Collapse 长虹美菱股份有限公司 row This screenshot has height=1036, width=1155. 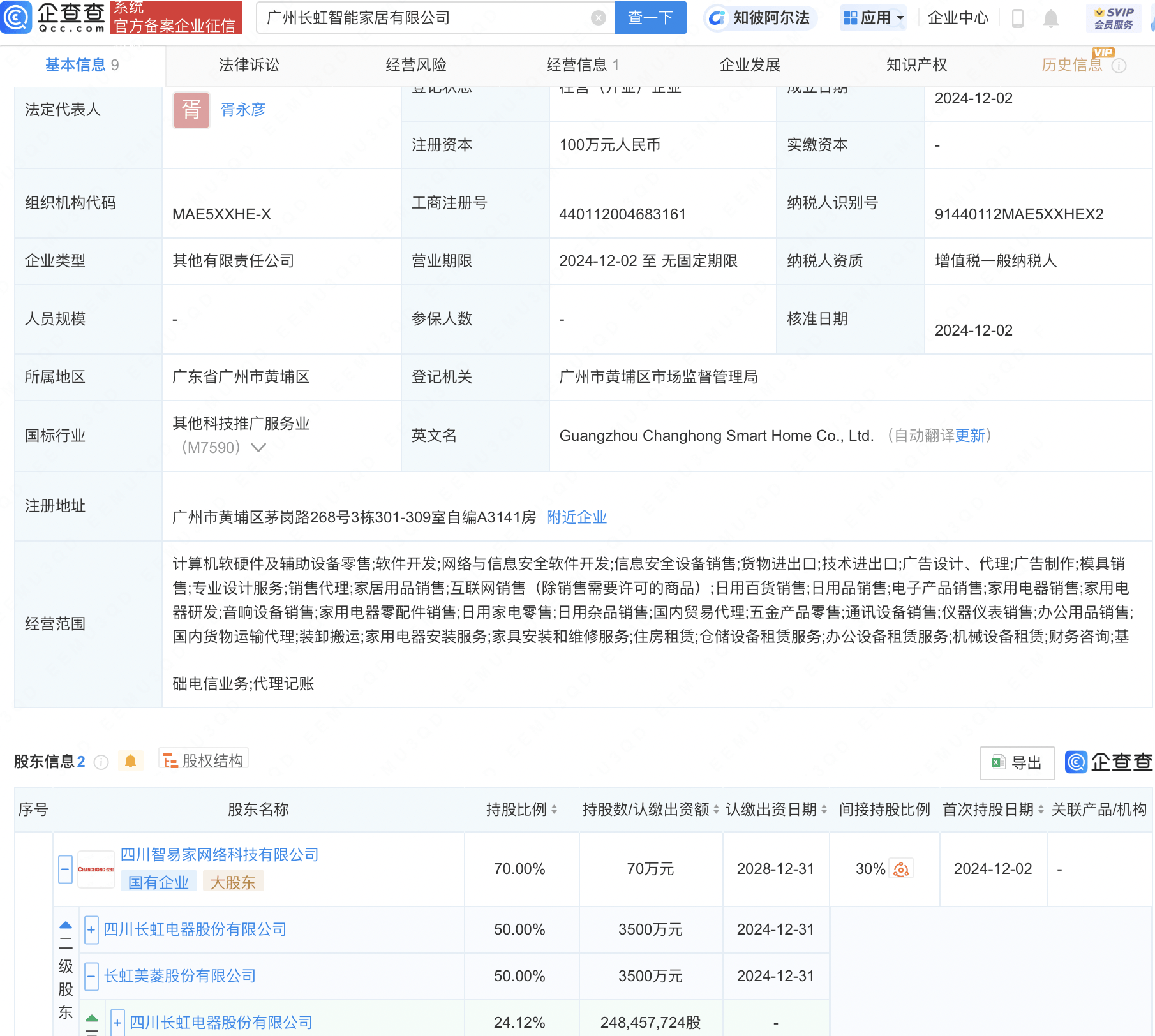[x=91, y=977]
